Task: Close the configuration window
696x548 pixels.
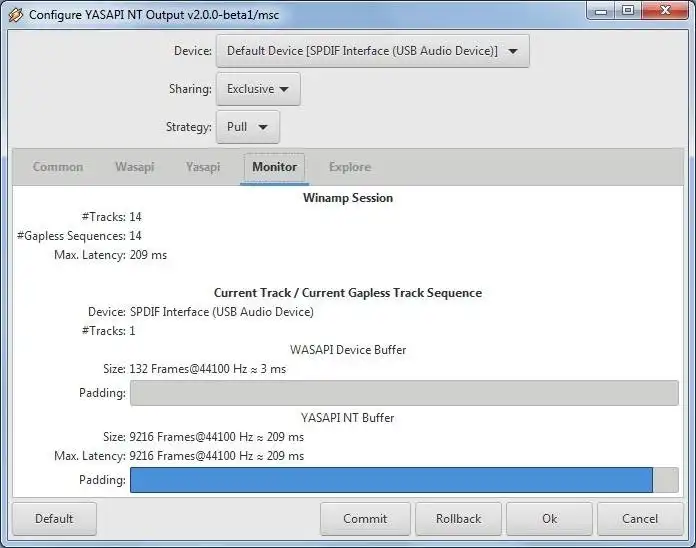Action: pyautogui.click(x=664, y=10)
